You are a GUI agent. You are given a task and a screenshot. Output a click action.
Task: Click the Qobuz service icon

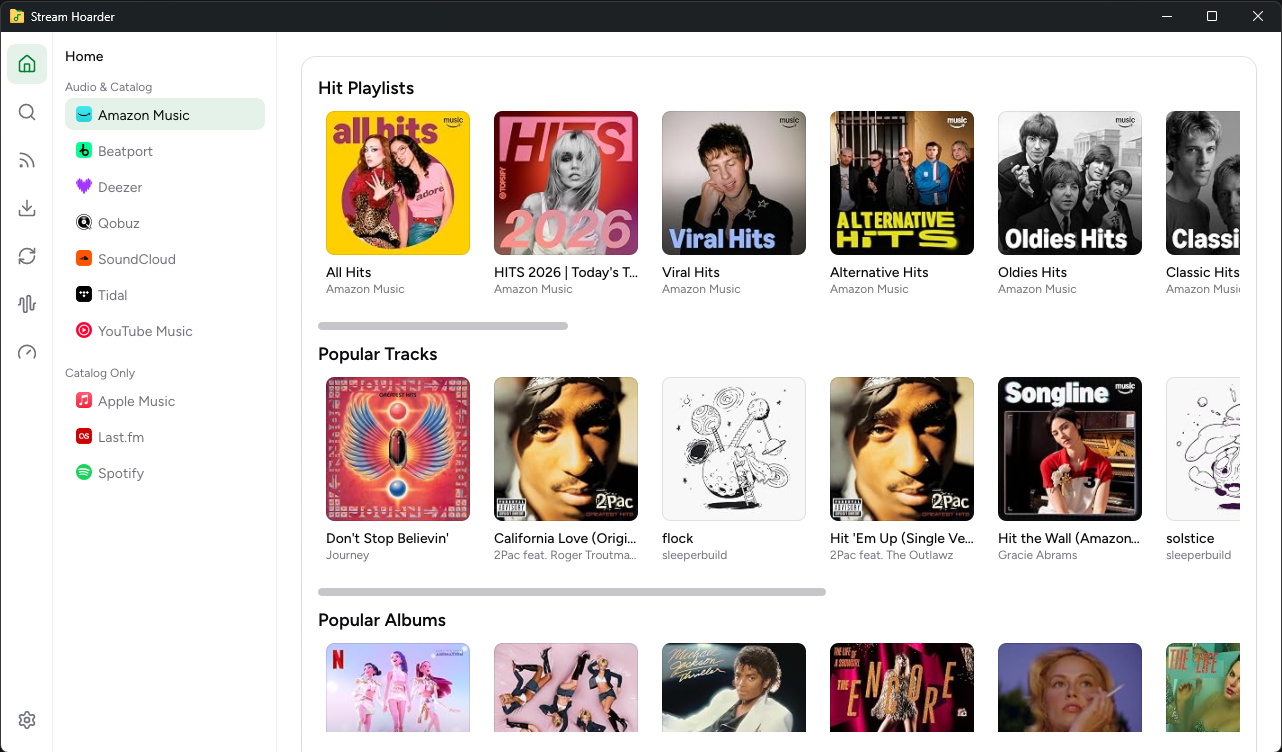(84, 223)
